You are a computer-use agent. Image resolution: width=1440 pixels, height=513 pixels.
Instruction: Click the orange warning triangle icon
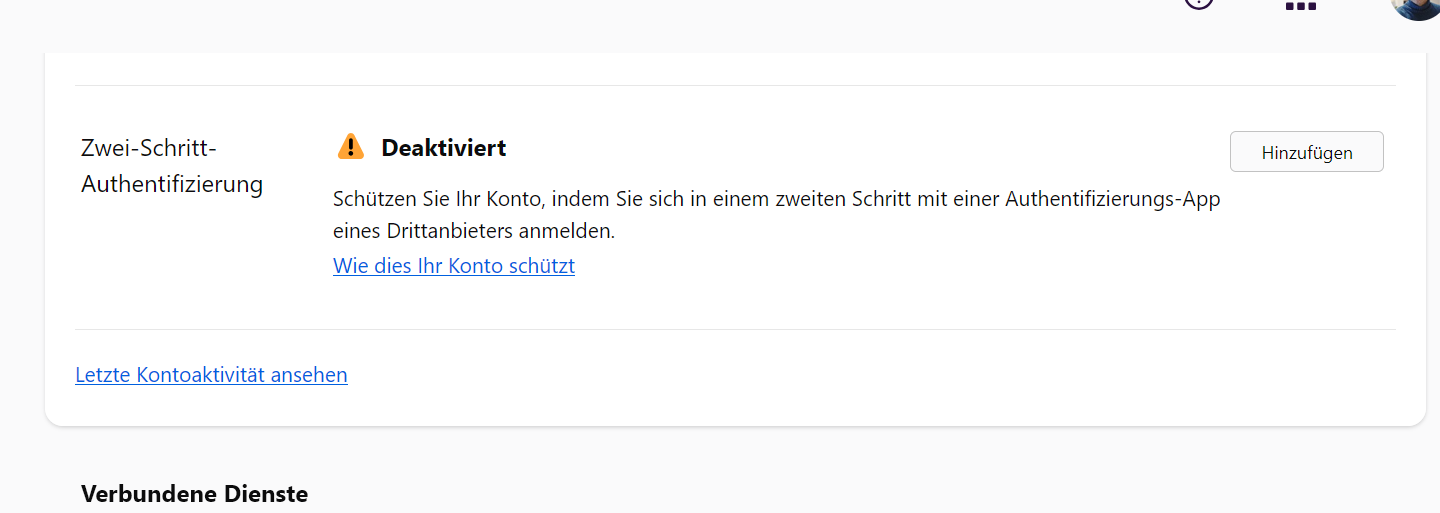[351, 147]
